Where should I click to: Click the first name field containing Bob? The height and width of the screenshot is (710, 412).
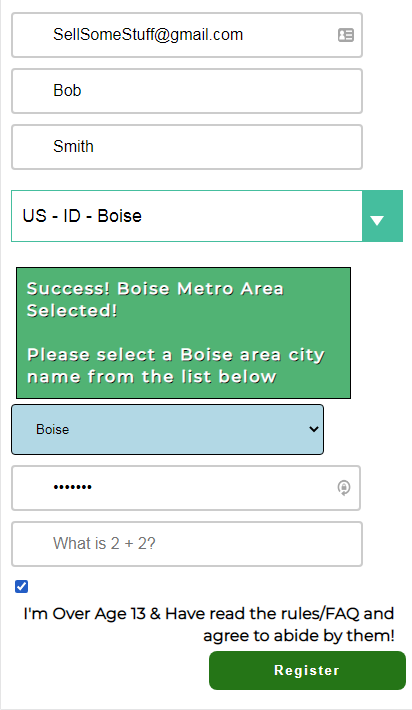click(x=187, y=91)
